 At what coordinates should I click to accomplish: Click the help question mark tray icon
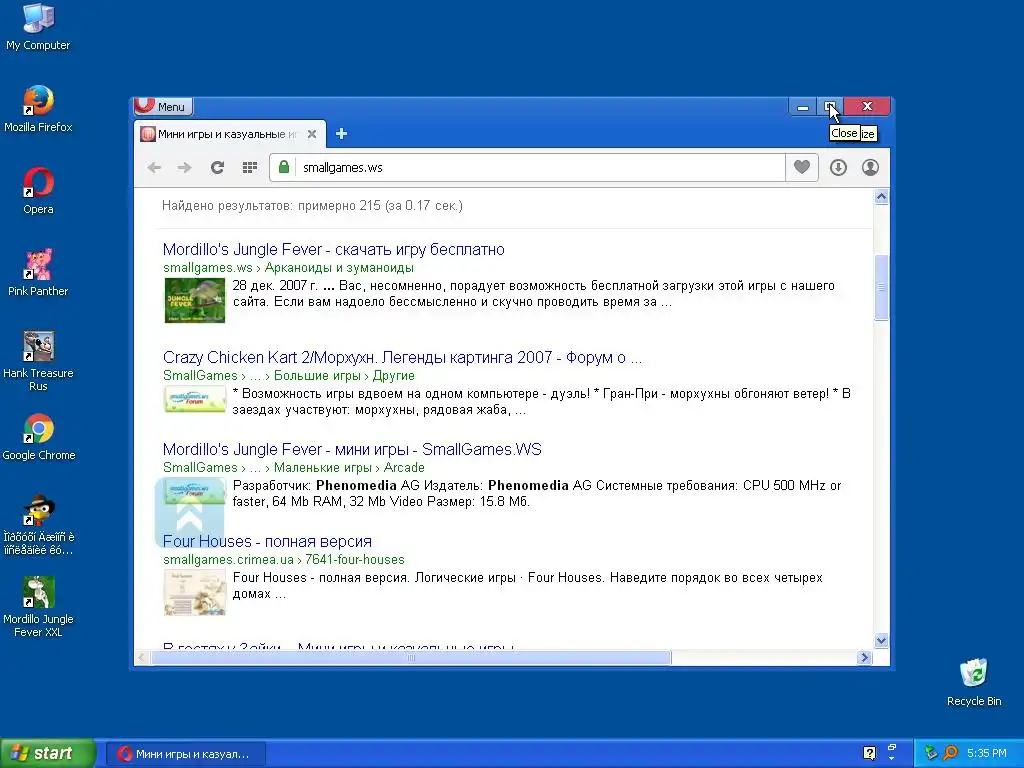869,753
